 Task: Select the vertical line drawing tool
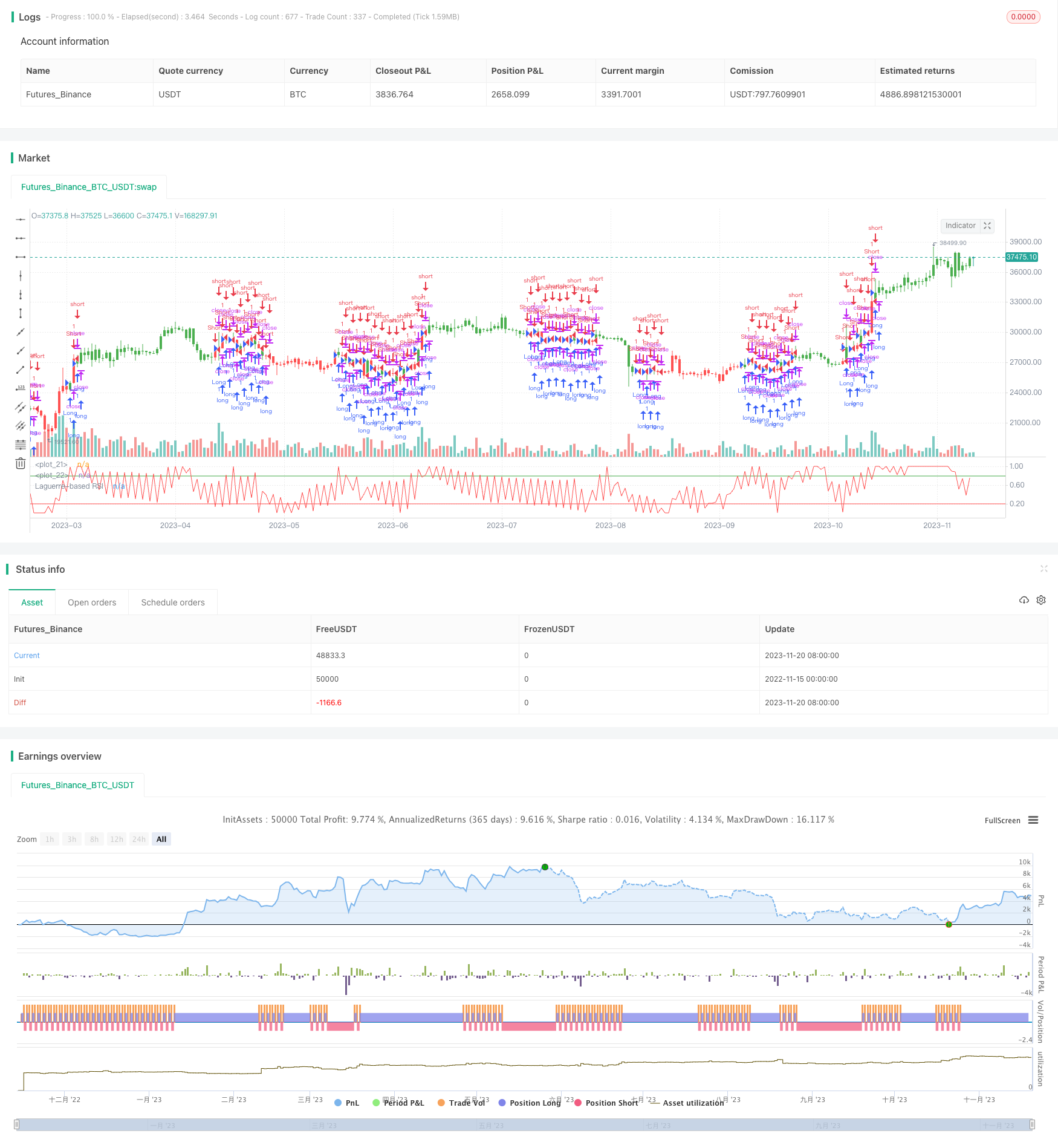[20, 276]
